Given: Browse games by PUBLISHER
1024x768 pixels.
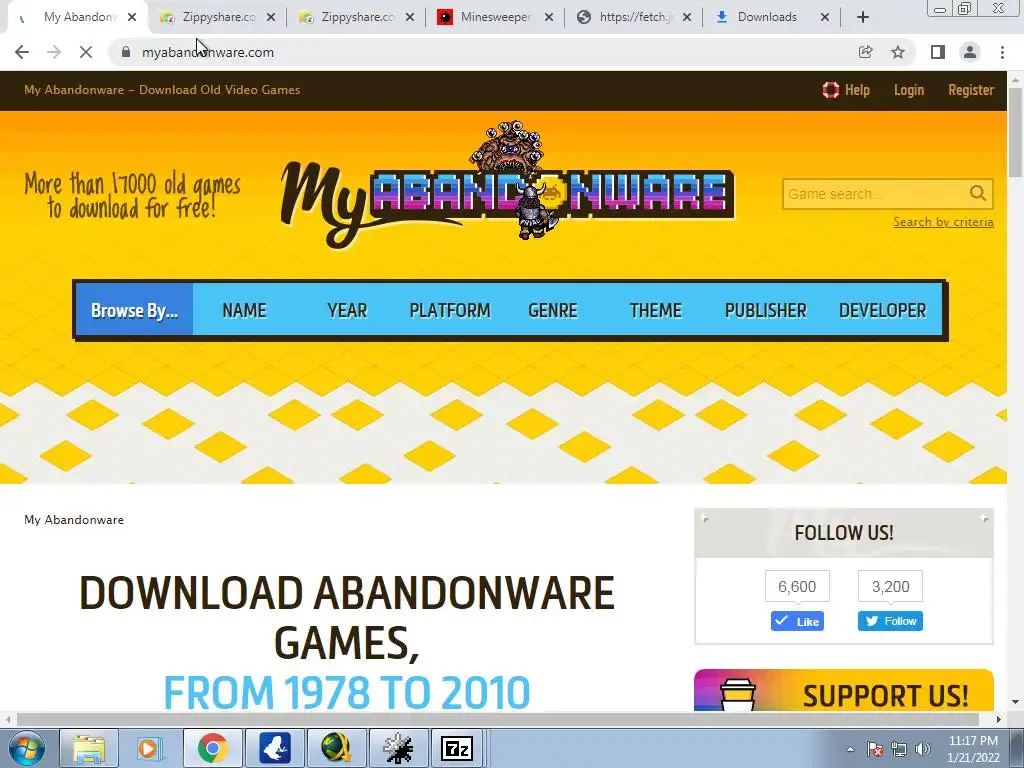Looking at the screenshot, I should [x=765, y=310].
